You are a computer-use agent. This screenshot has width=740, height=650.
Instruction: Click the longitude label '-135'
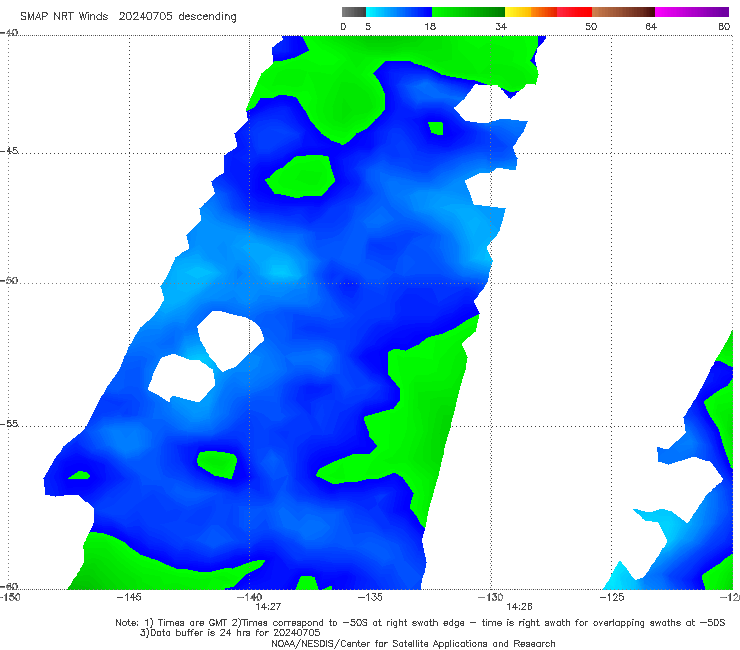tap(370, 598)
